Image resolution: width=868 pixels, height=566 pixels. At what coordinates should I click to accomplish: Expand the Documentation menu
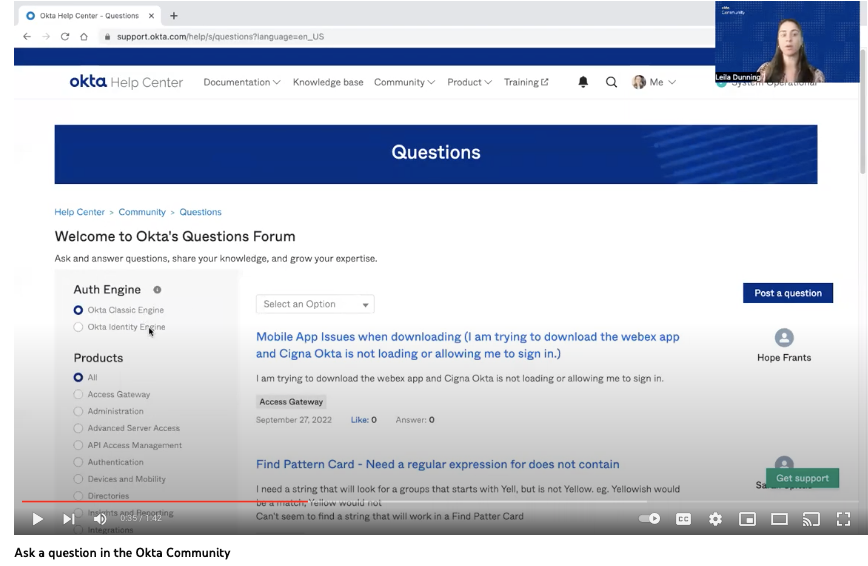click(242, 82)
